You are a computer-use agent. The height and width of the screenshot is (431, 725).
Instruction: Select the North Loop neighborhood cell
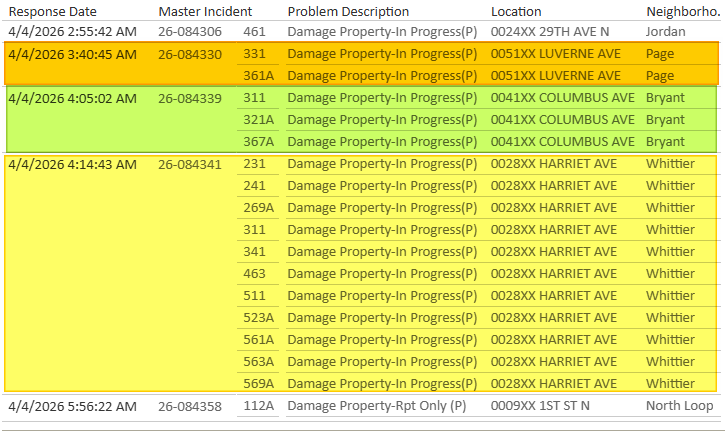(x=679, y=406)
